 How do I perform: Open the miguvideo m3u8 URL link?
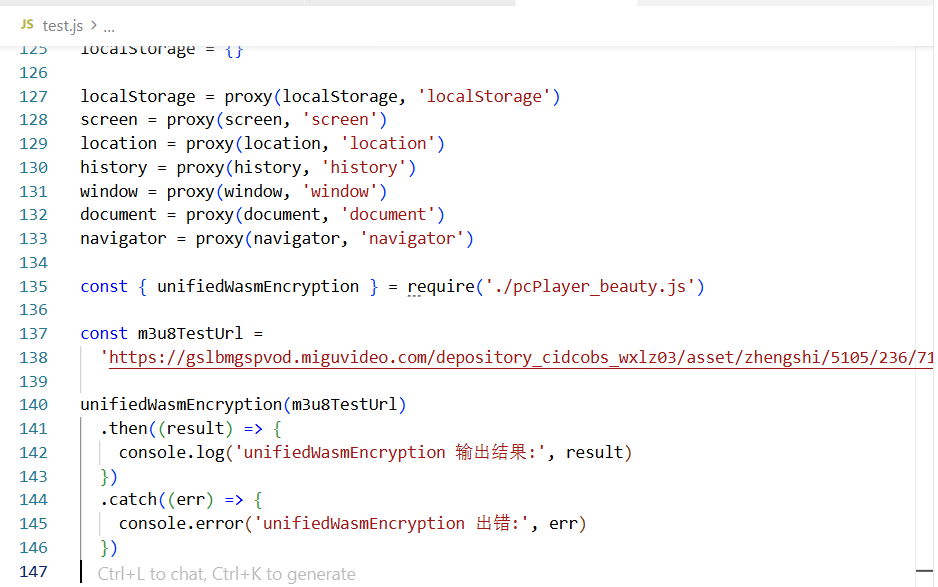click(x=520, y=357)
